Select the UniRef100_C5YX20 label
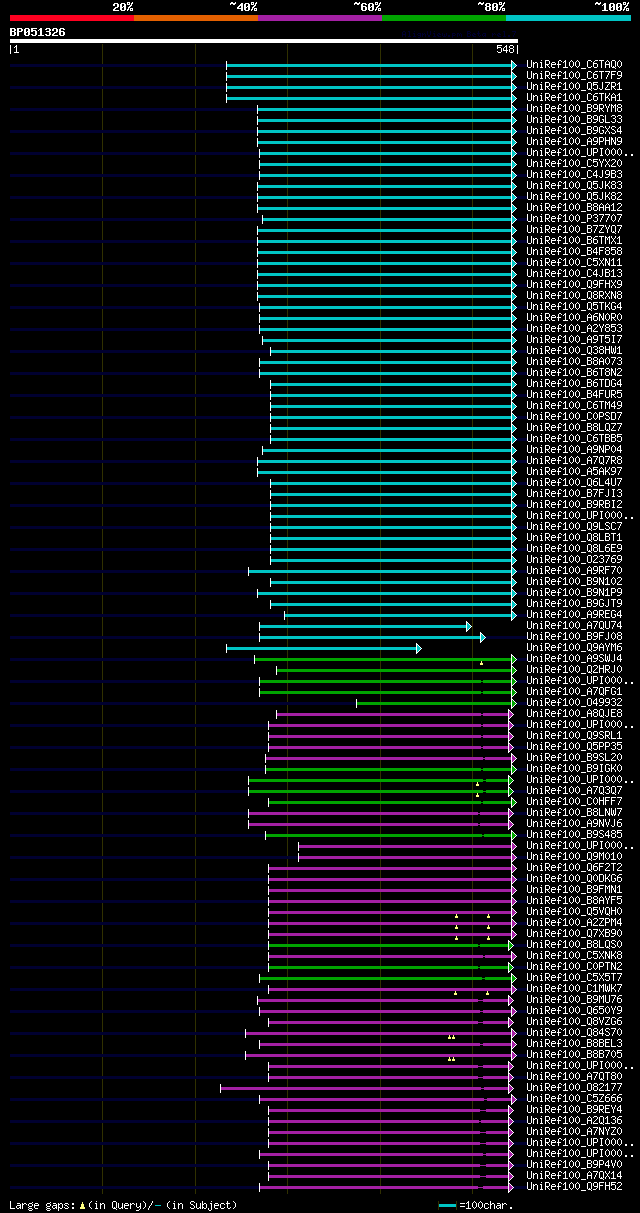Image resolution: width=640 pixels, height=1213 pixels. coord(574,163)
